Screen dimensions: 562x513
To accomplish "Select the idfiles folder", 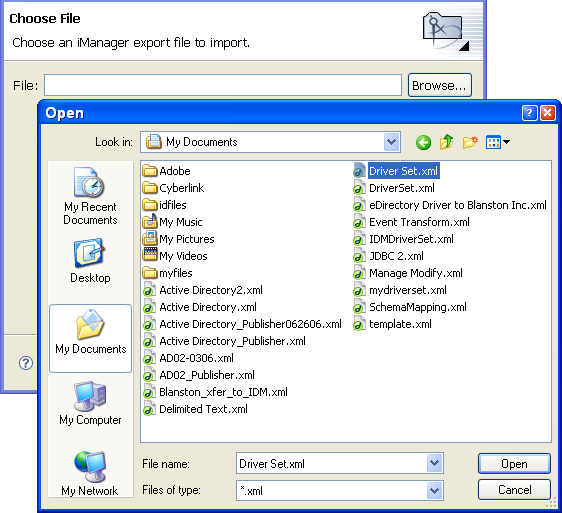I will [165, 205].
